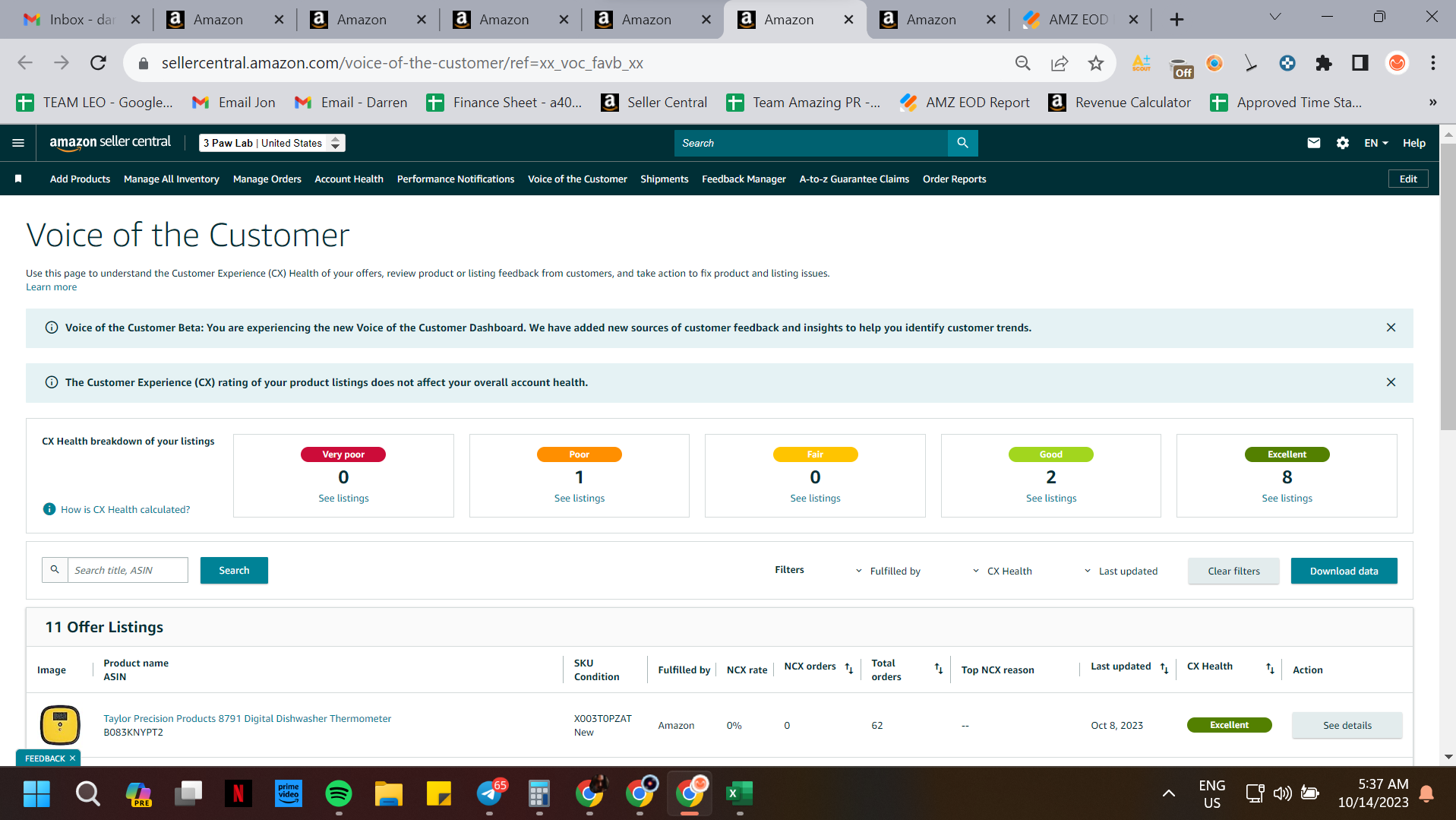See listings under Excellent rating
Image resolution: width=1456 pixels, height=820 pixels.
1287,498
